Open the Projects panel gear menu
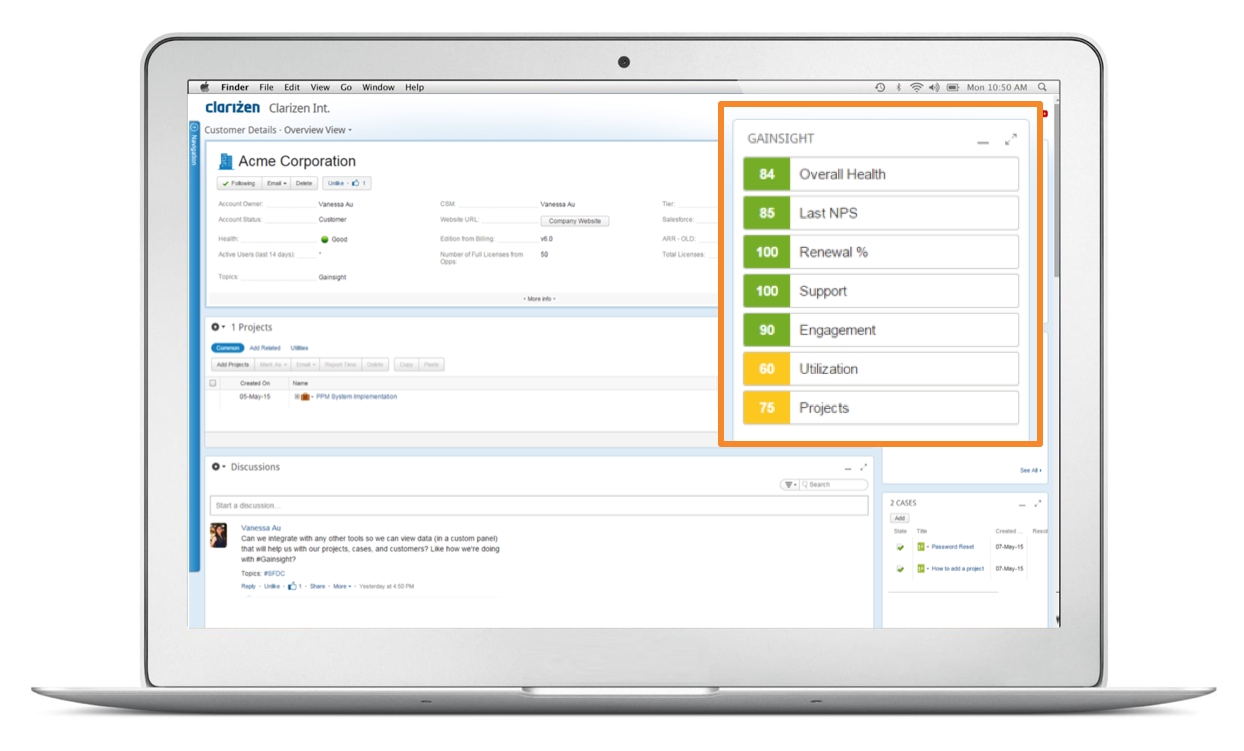 tap(218, 327)
